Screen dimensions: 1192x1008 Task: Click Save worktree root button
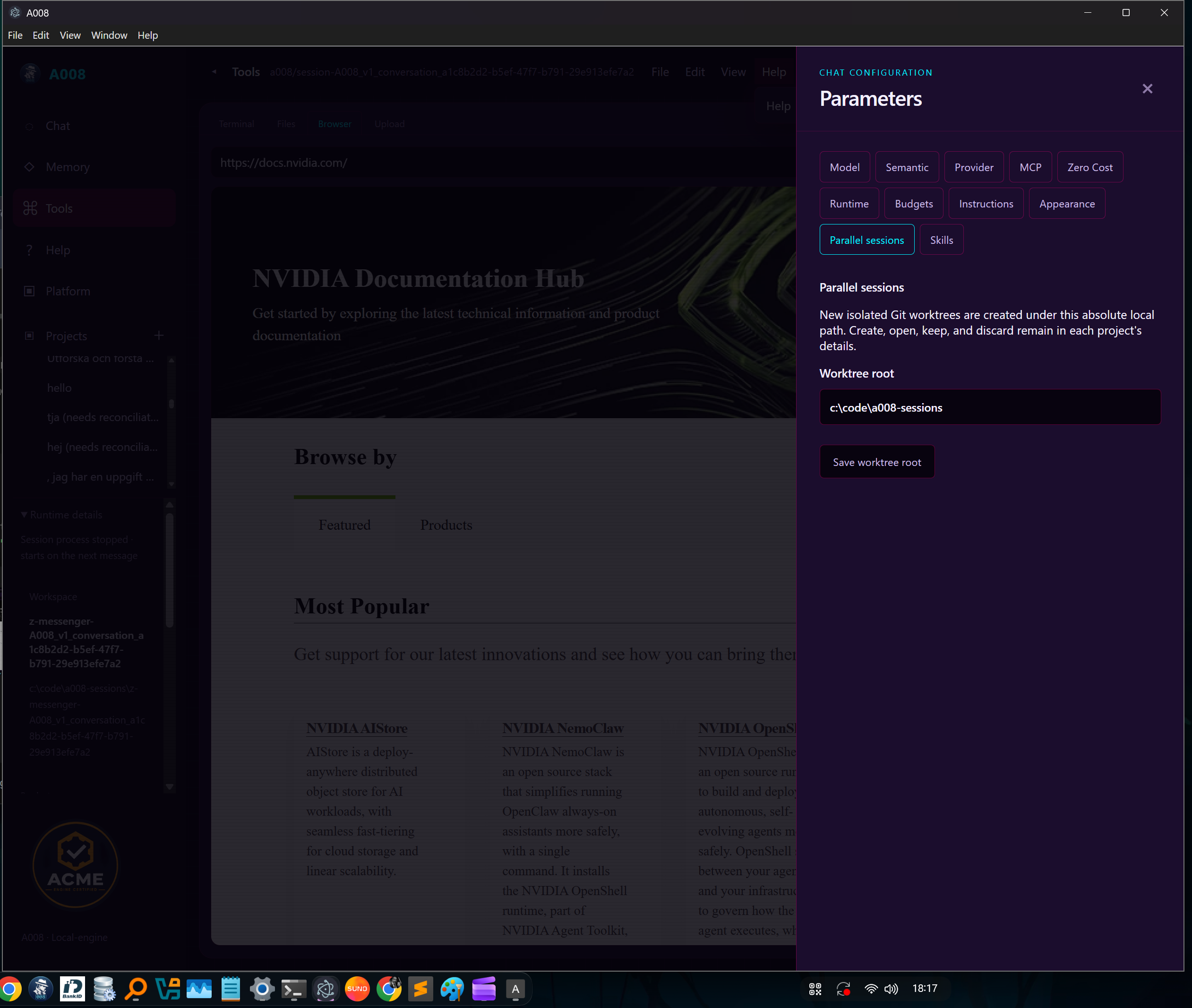876,462
